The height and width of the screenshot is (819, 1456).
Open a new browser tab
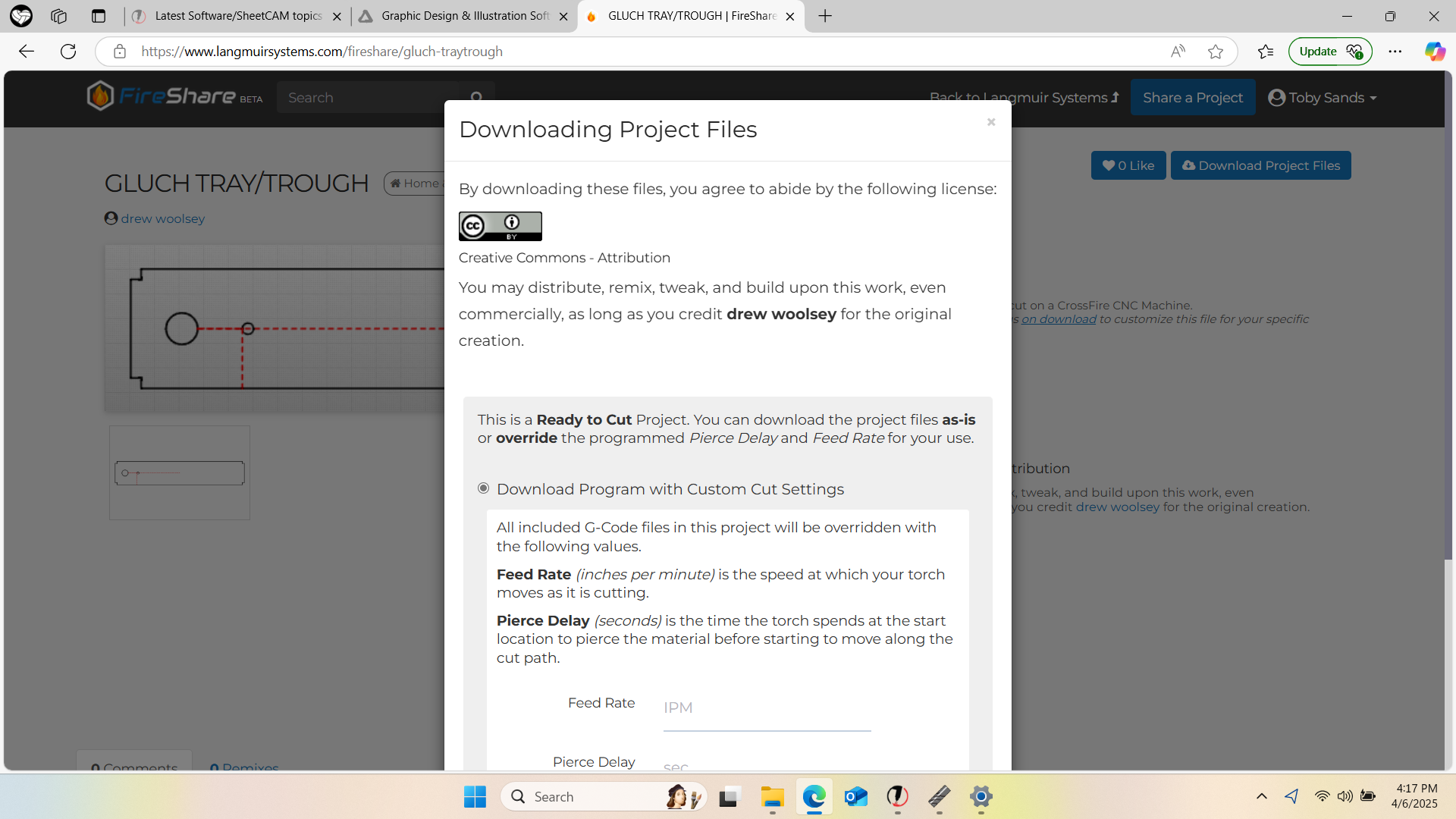coord(825,16)
